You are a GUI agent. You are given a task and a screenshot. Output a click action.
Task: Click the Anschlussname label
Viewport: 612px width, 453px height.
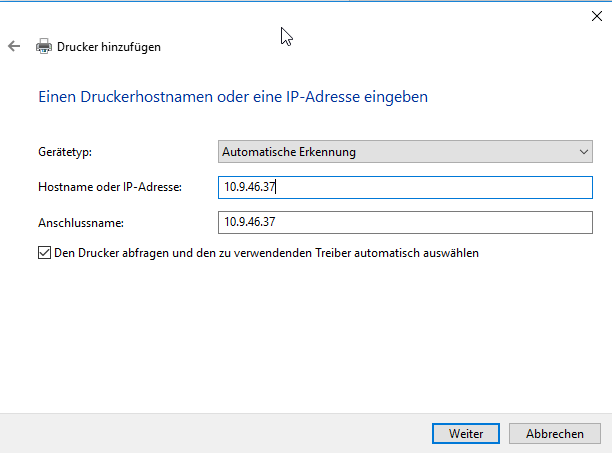click(x=80, y=222)
